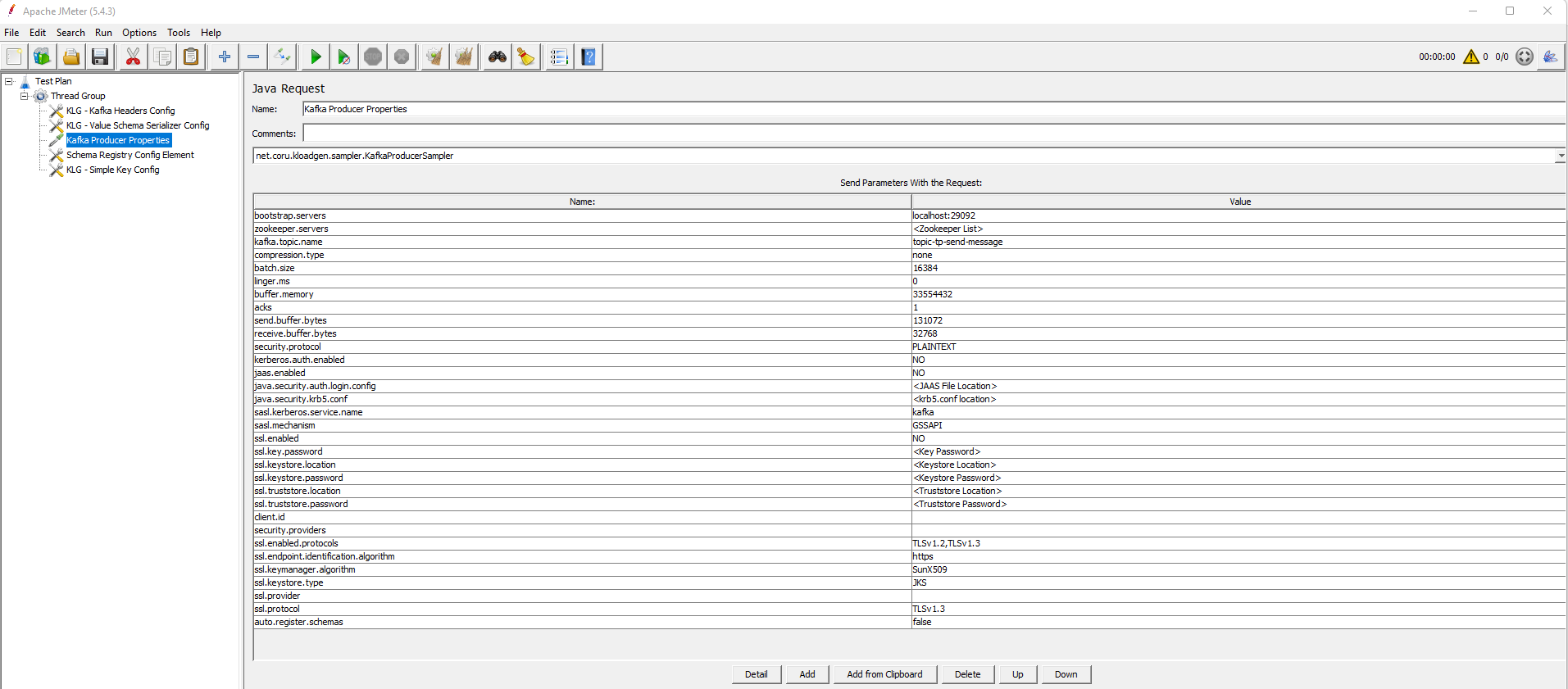The width and height of the screenshot is (1568, 689).
Task: Save the test plan with floppy icon
Action: 100,57
